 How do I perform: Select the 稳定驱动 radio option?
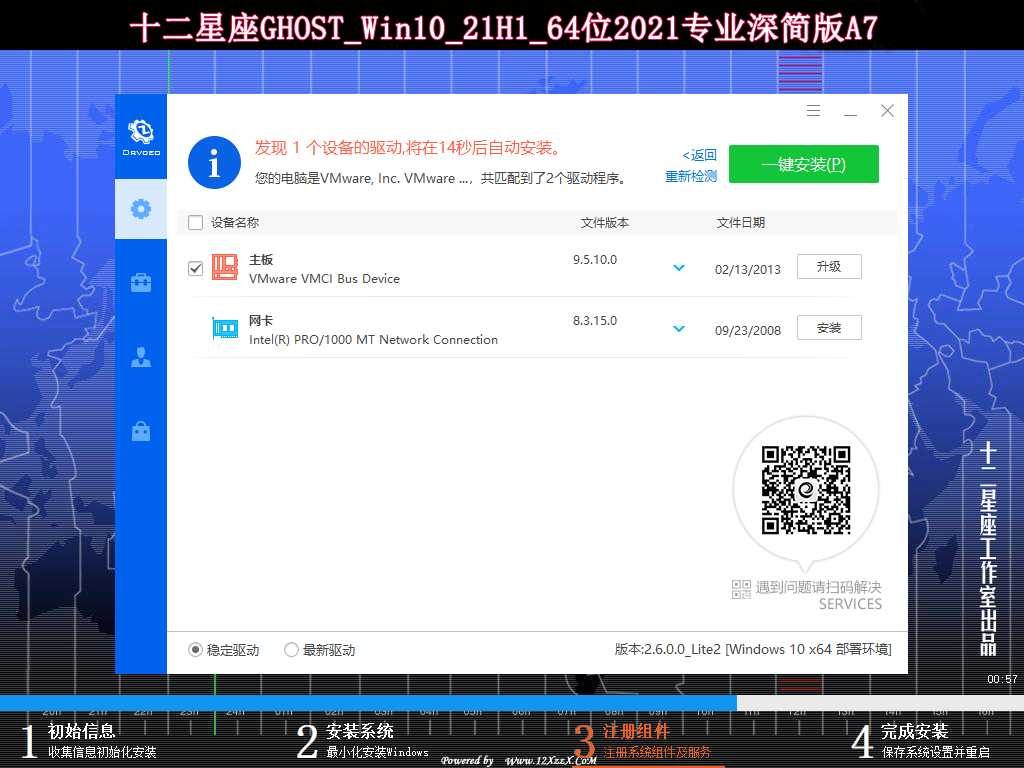pyautogui.click(x=195, y=650)
